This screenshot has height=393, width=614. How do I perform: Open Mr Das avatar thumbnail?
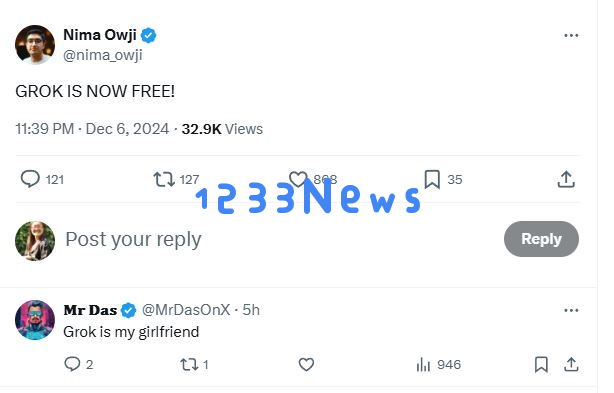click(x=35, y=320)
